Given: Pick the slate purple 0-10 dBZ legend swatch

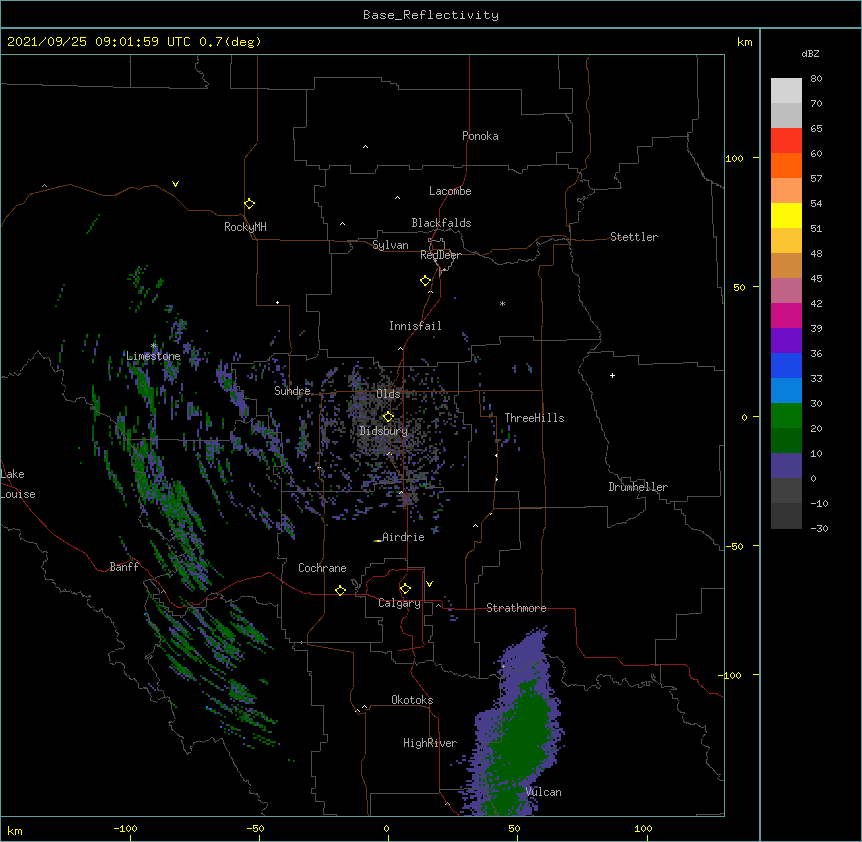Looking at the screenshot, I should coord(786,466).
